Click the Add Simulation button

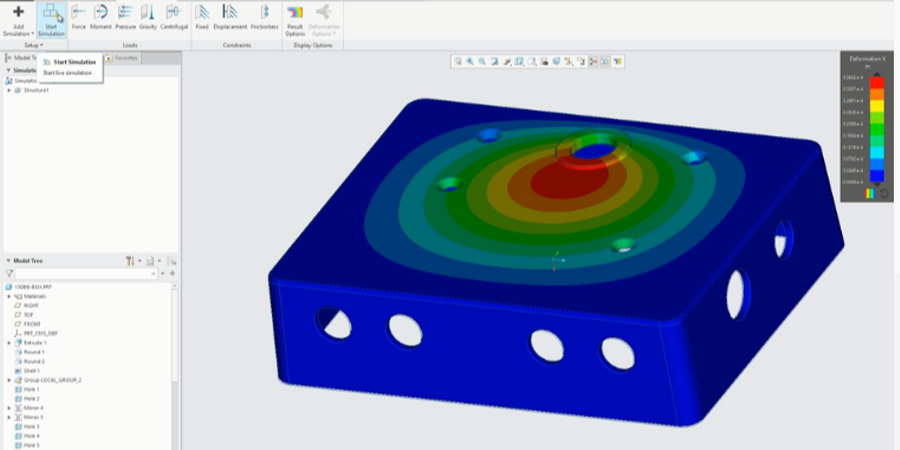point(18,18)
